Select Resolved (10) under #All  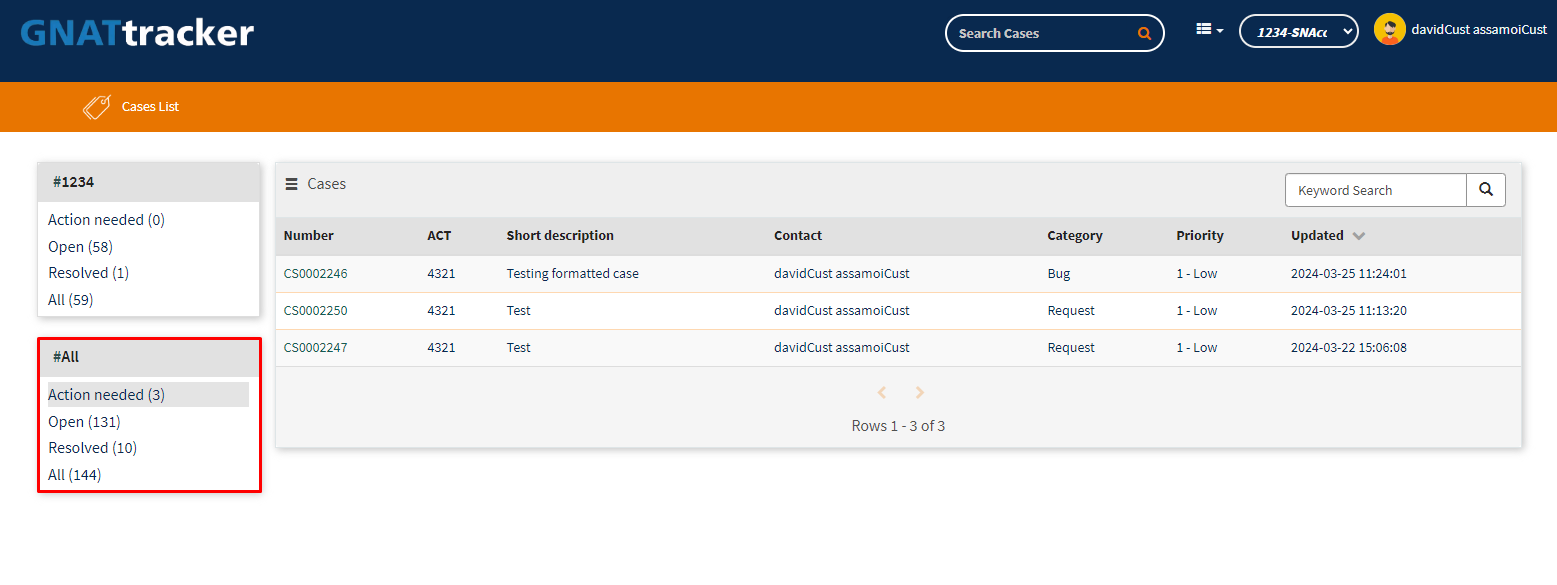(93, 448)
